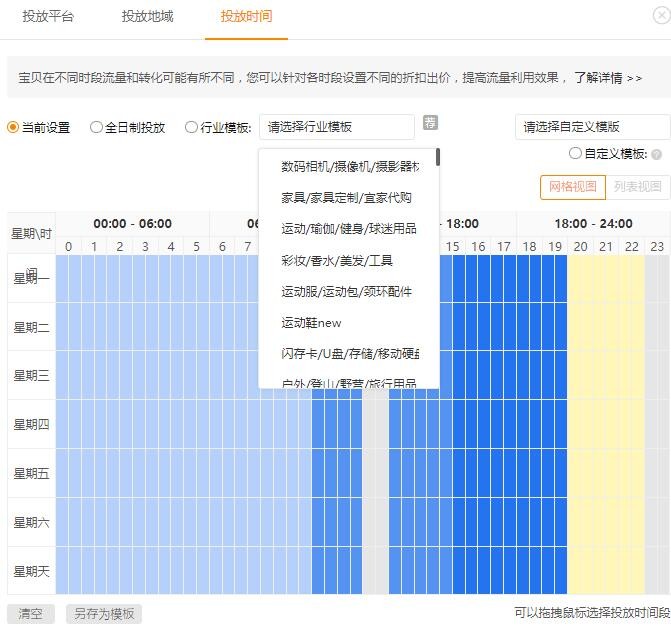The height and width of the screenshot is (640, 671).
Task: Click the help icon beside 自定义模板
Action: coord(656,154)
